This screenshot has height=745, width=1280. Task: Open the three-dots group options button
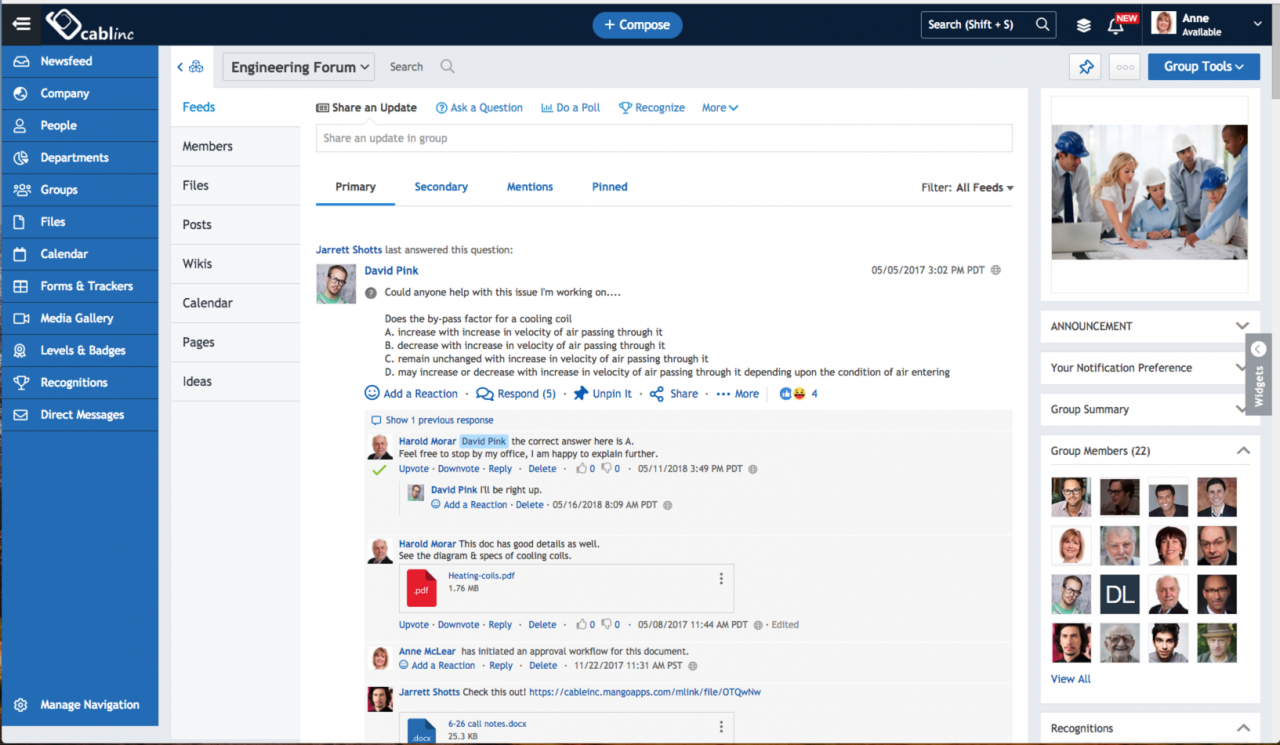1125,67
